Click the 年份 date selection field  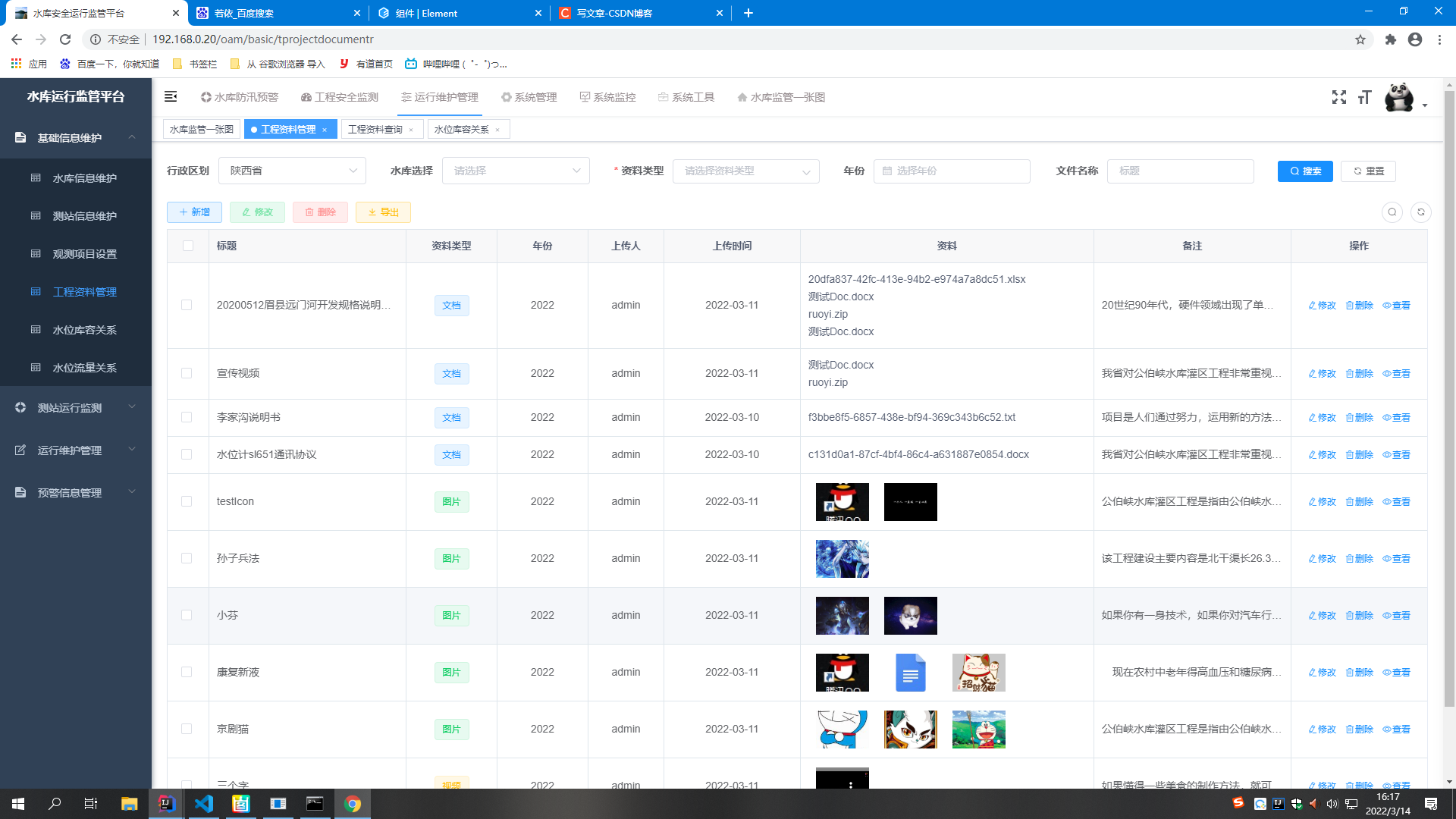pos(952,171)
